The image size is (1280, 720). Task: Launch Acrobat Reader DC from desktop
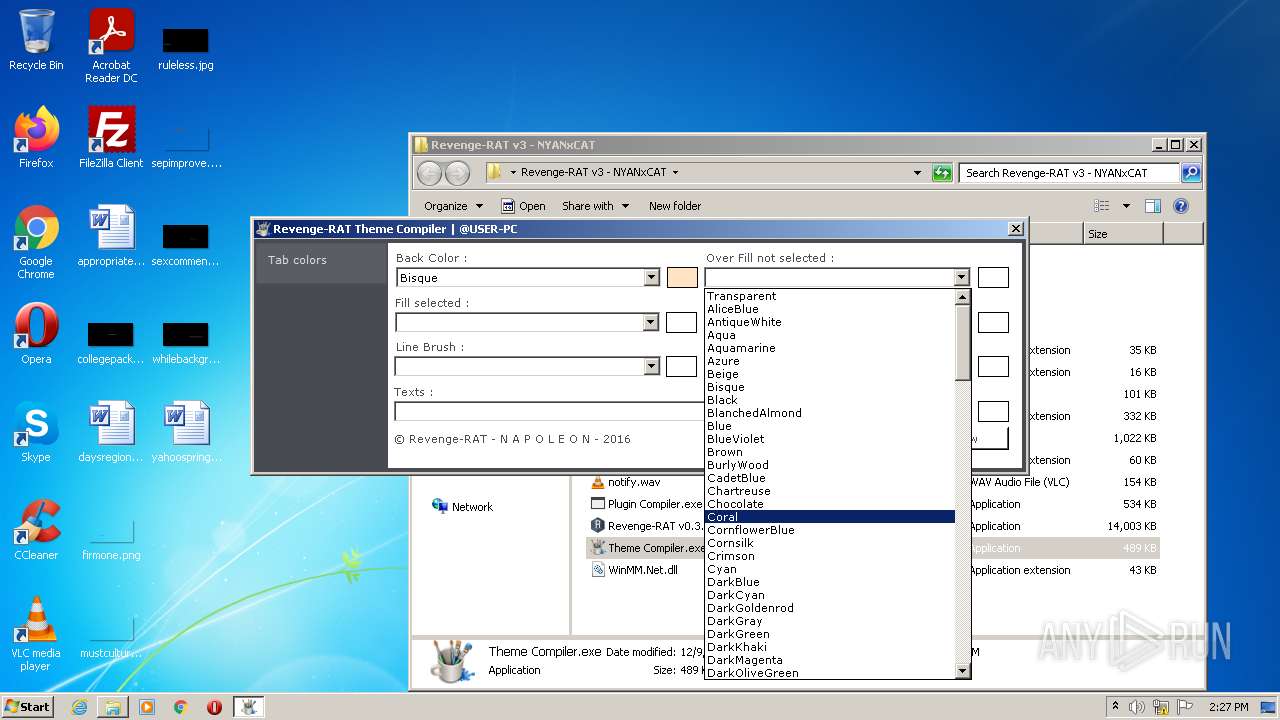pos(111,46)
